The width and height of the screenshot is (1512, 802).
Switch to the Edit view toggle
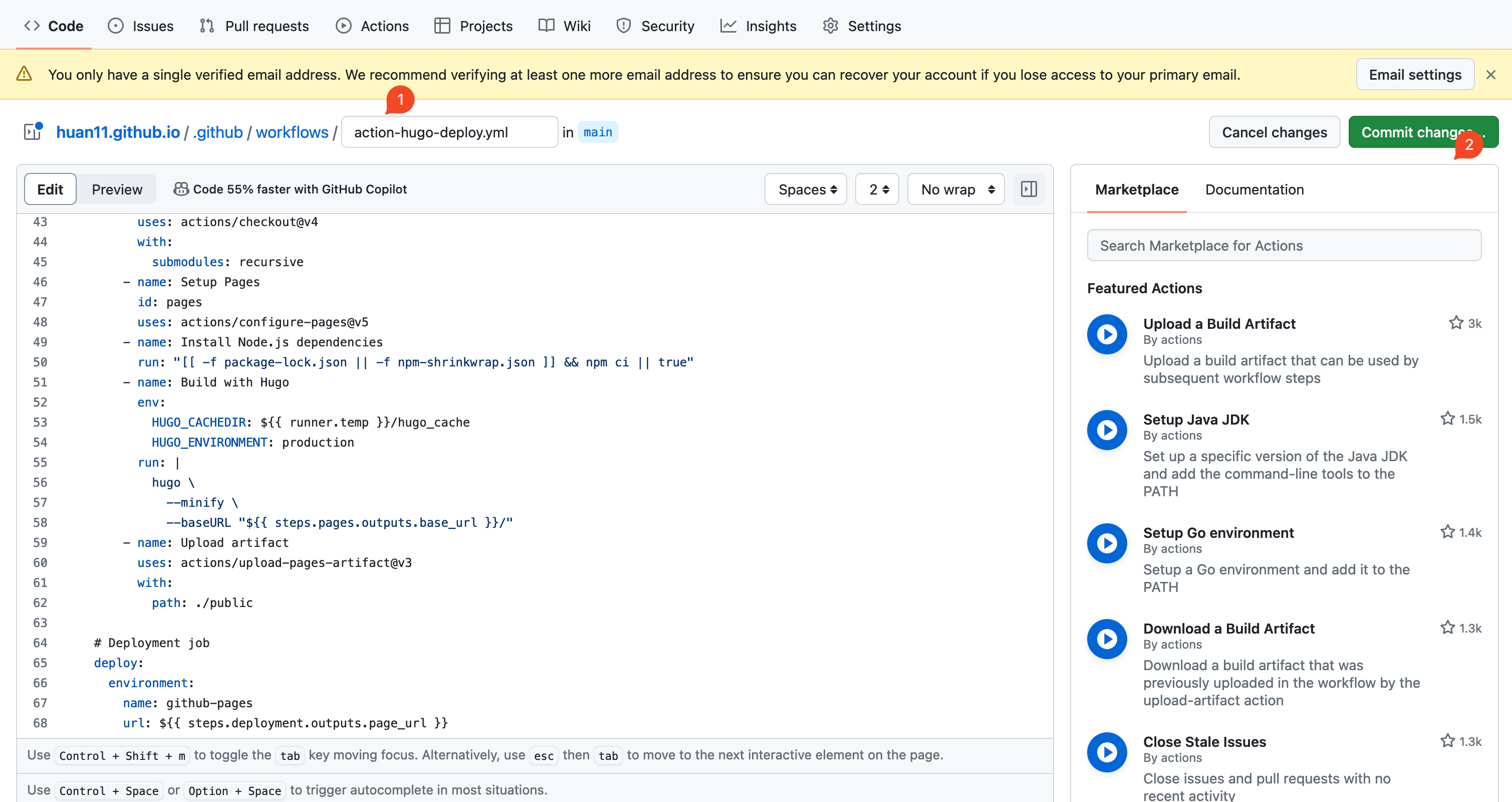(x=50, y=189)
